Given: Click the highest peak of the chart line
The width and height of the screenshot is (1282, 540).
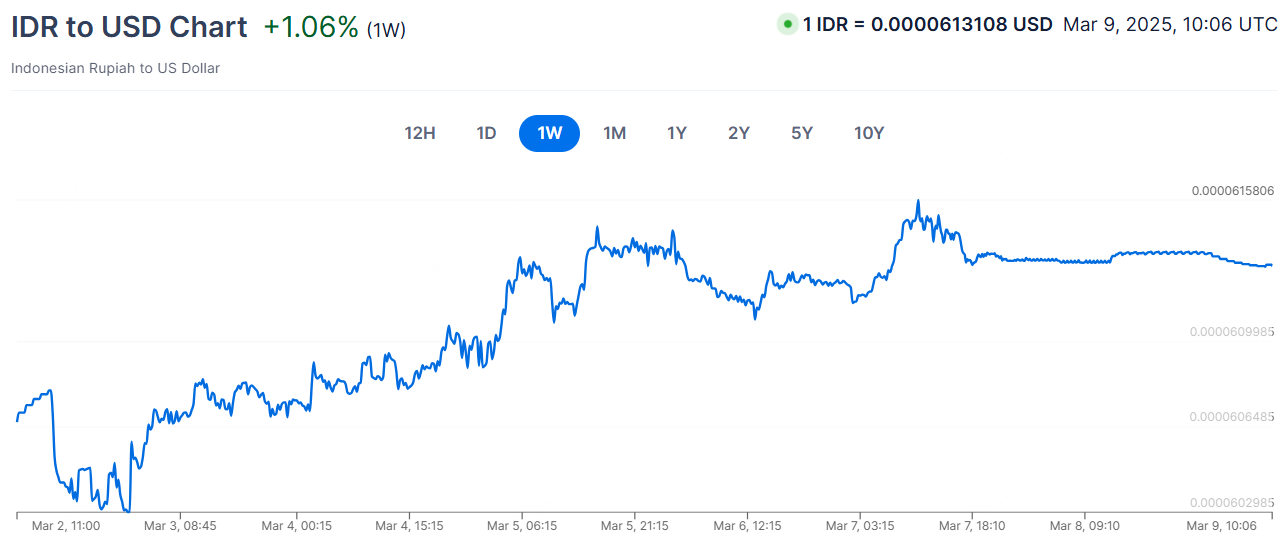Looking at the screenshot, I should click(x=917, y=201).
